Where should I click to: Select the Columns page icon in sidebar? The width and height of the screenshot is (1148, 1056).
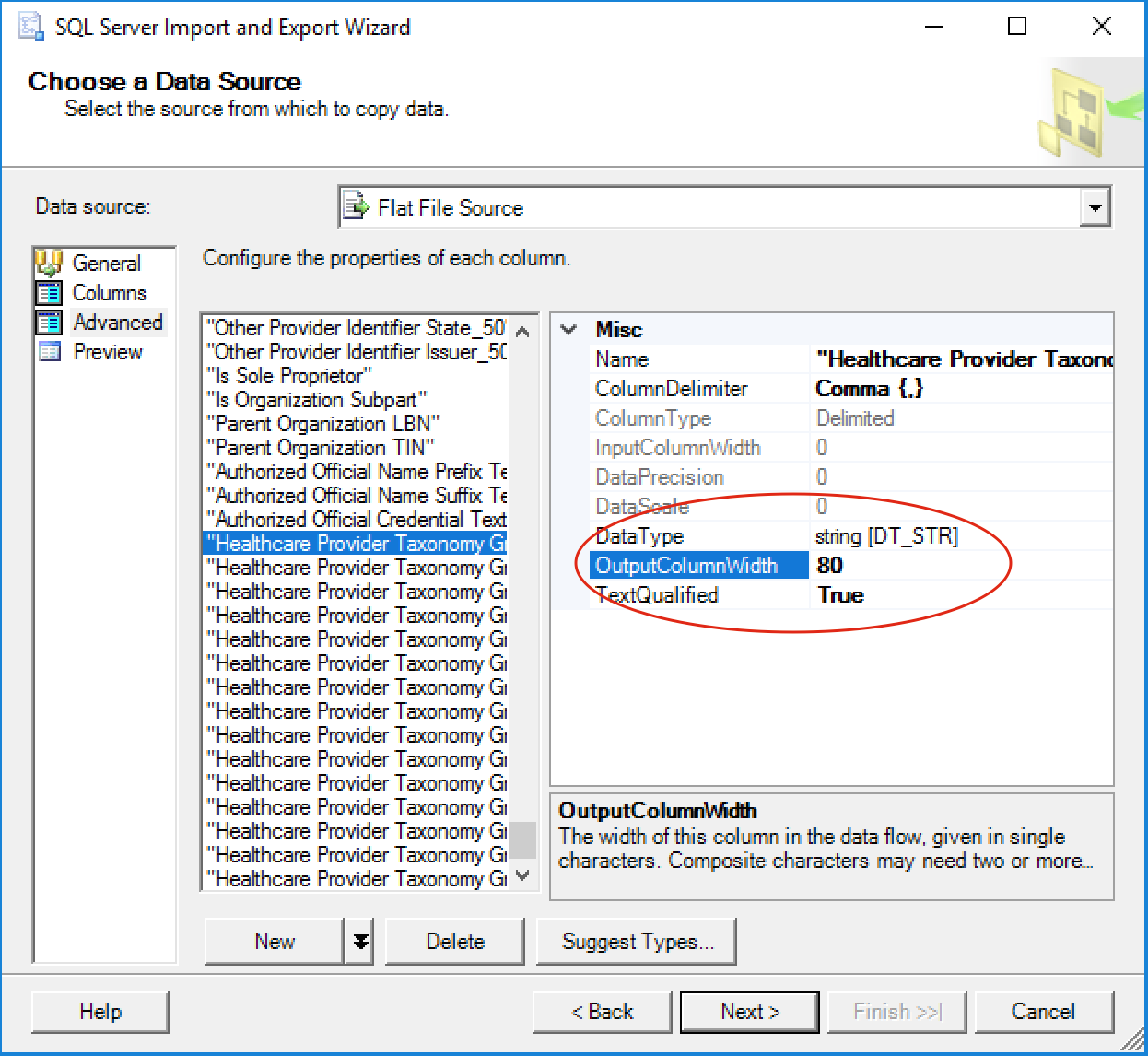click(50, 293)
